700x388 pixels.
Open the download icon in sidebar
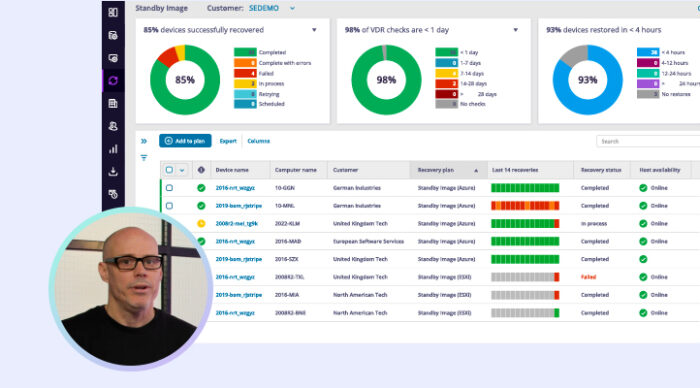[x=113, y=171]
